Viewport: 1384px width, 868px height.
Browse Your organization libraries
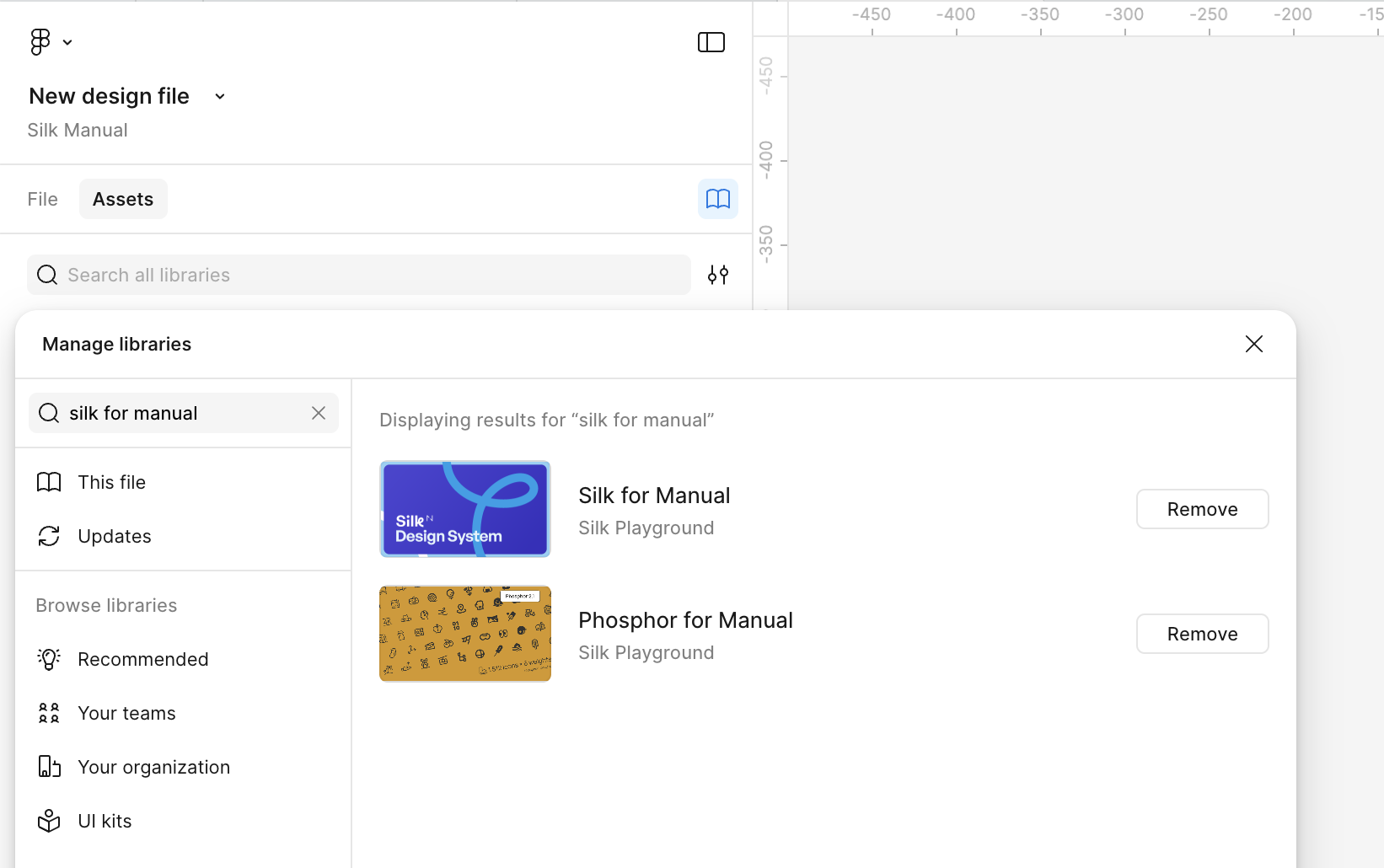(153, 767)
